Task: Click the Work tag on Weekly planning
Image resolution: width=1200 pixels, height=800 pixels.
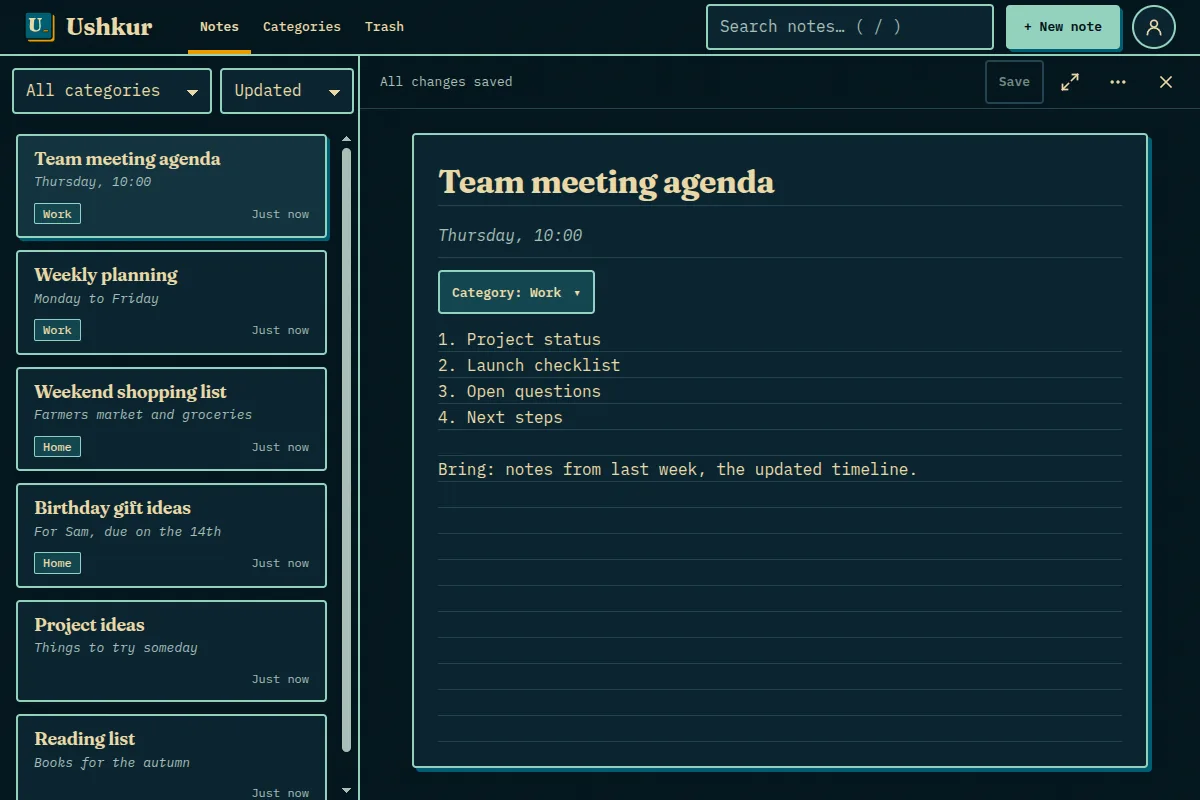Action: tap(57, 330)
